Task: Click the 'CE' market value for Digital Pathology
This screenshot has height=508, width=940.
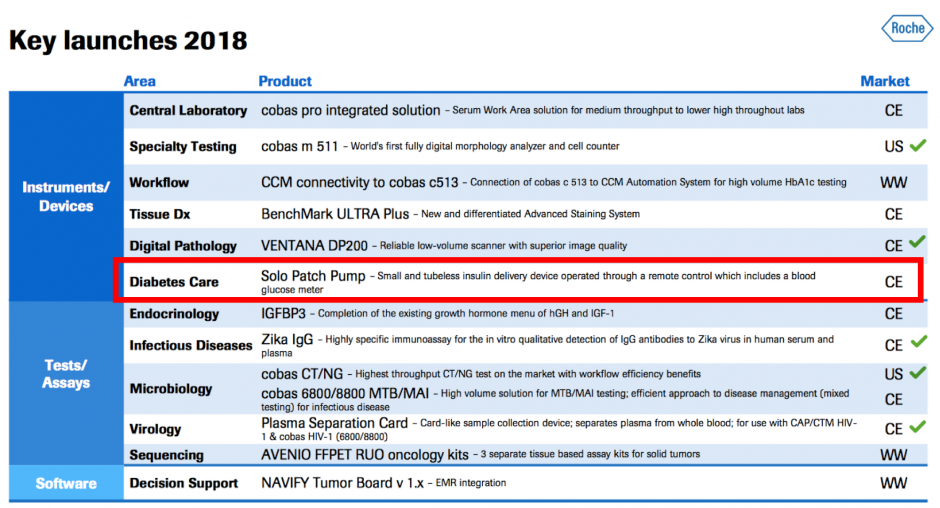Action: coord(894,246)
